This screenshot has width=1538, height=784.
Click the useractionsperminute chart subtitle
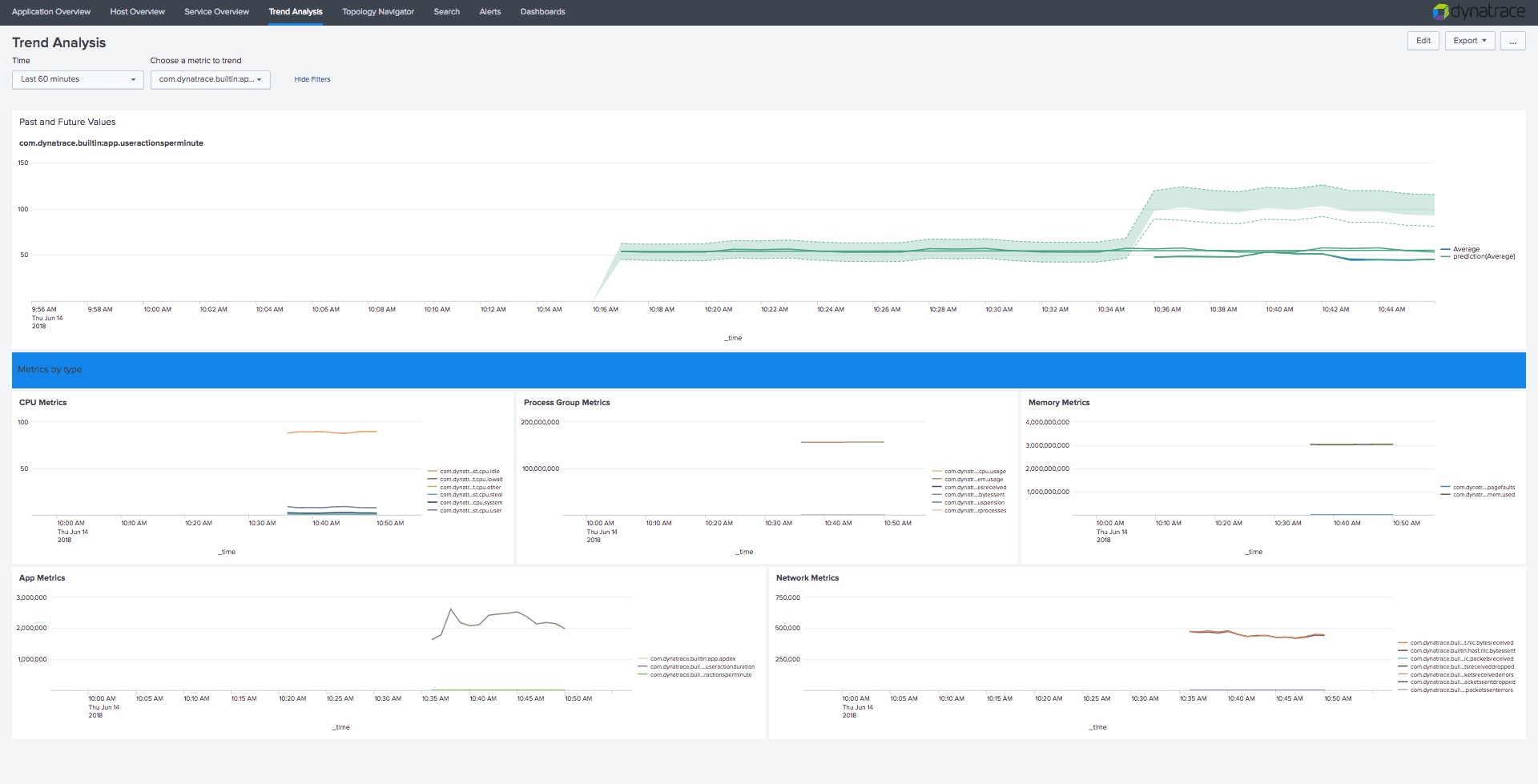pos(111,143)
